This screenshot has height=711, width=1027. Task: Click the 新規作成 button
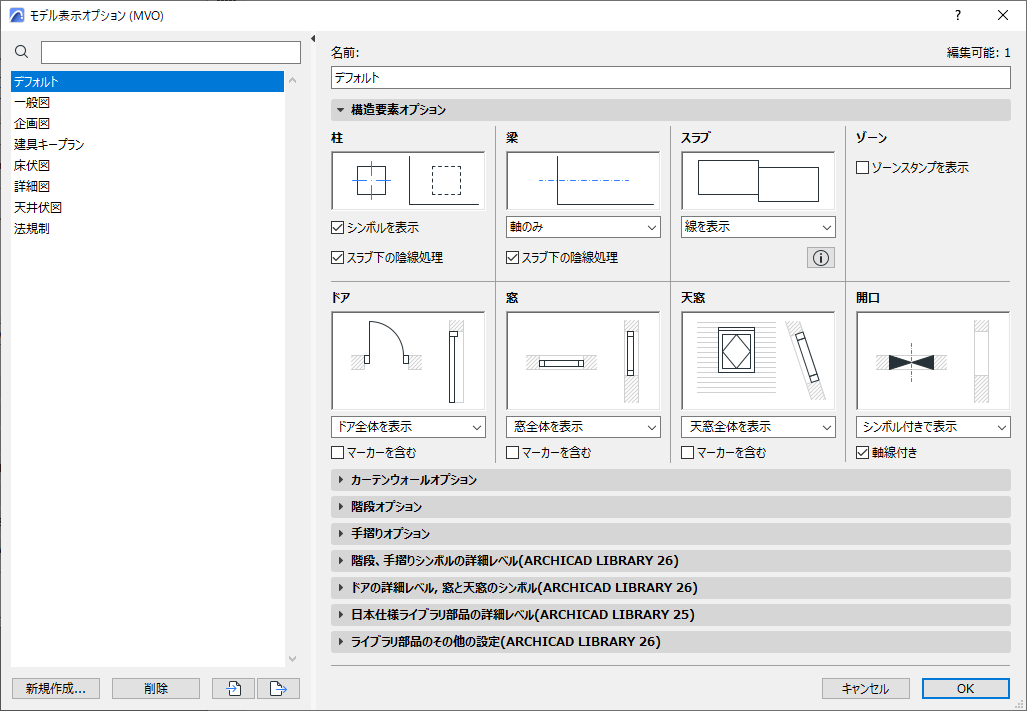(x=55, y=688)
